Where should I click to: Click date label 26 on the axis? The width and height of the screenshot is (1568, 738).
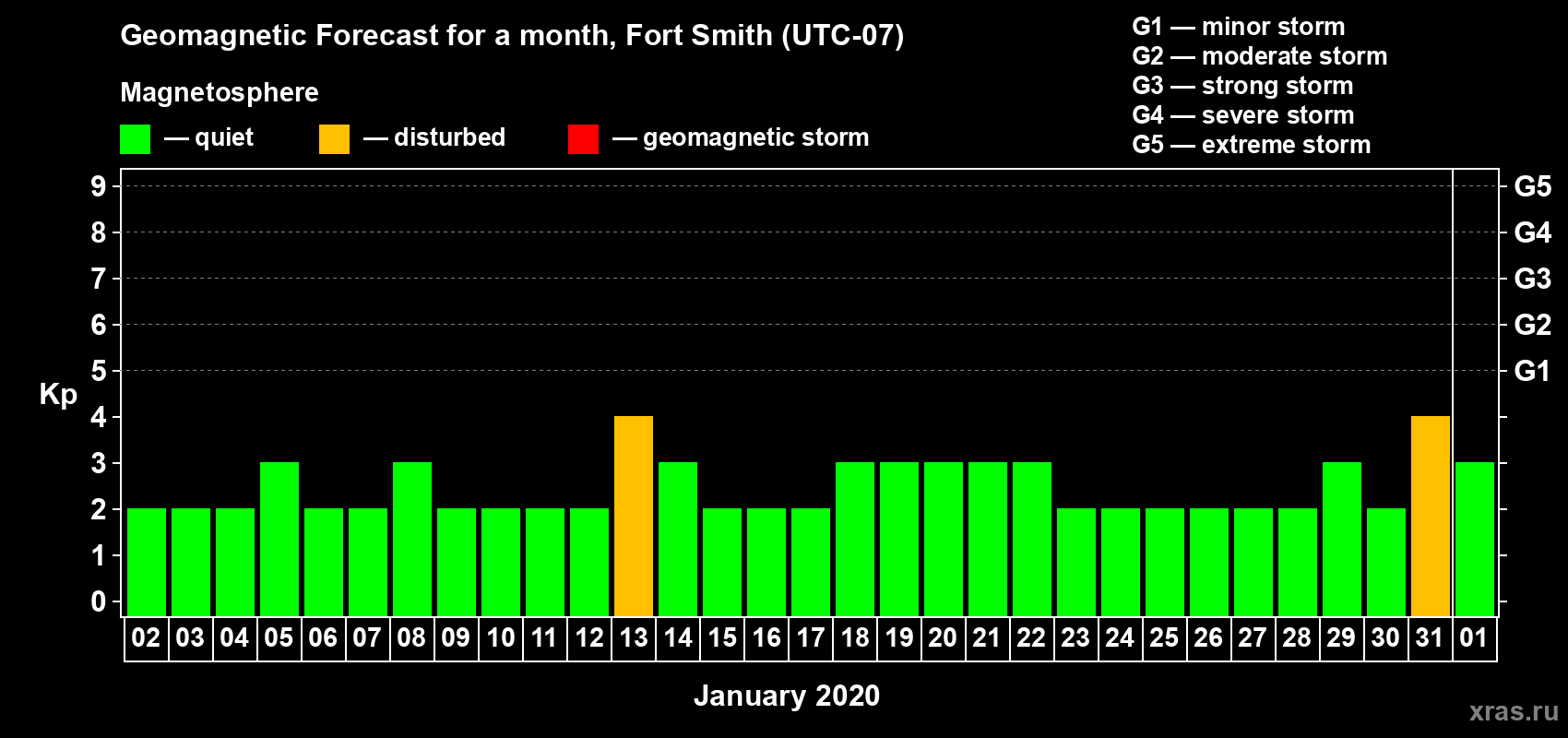[1208, 637]
